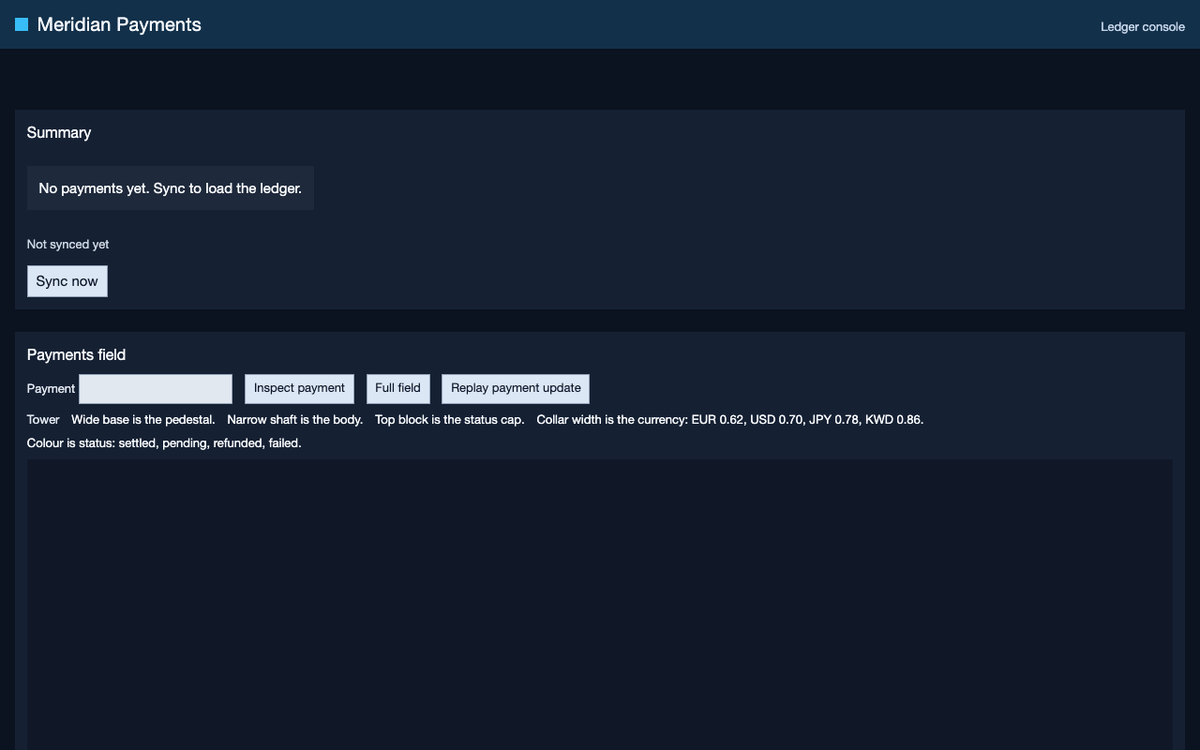
Task: Click the Meridian Payments logo square
Action: point(21,24)
